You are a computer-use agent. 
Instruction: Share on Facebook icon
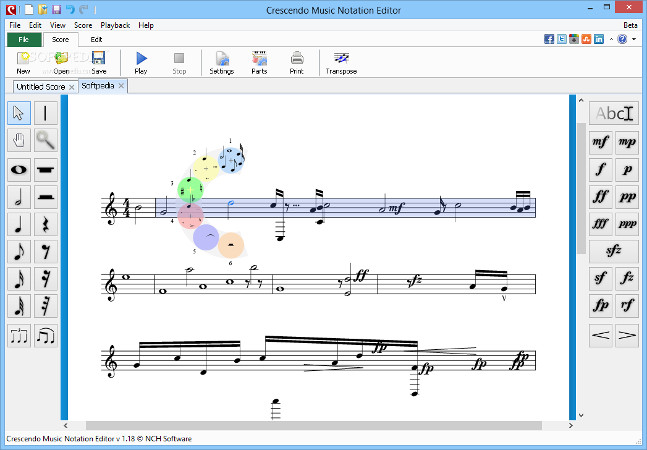549,39
